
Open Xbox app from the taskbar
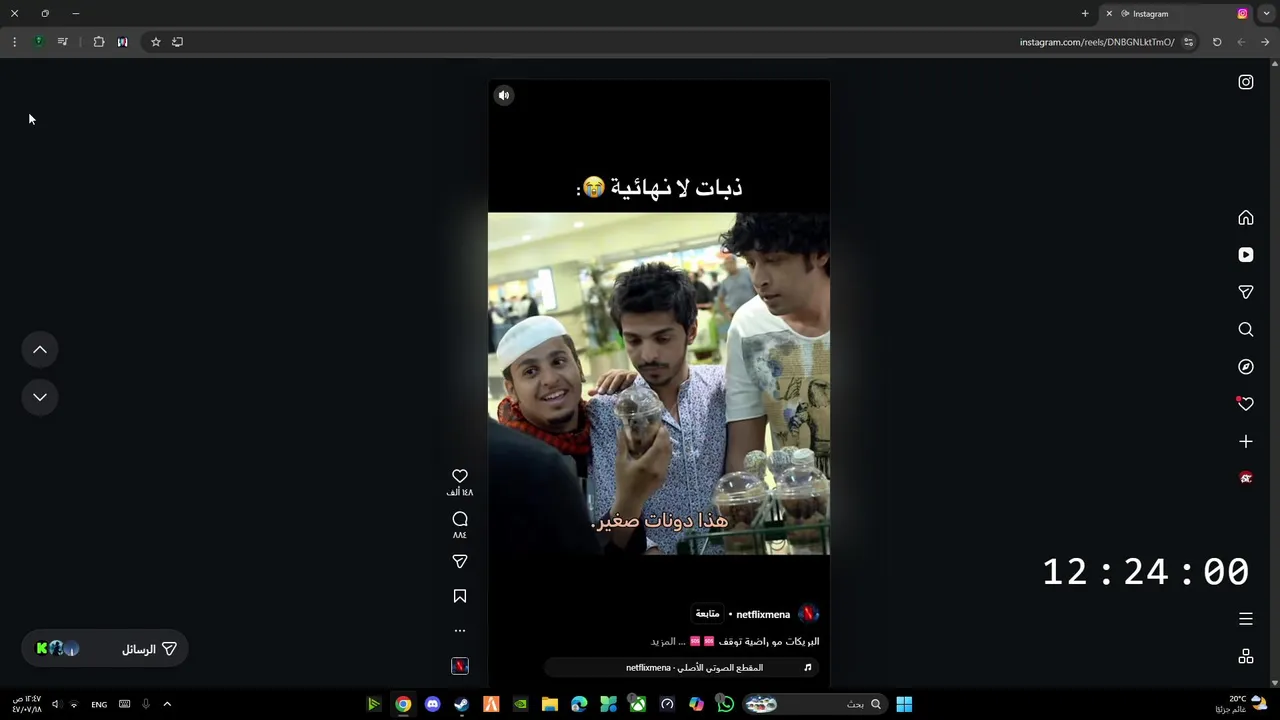(x=638, y=704)
